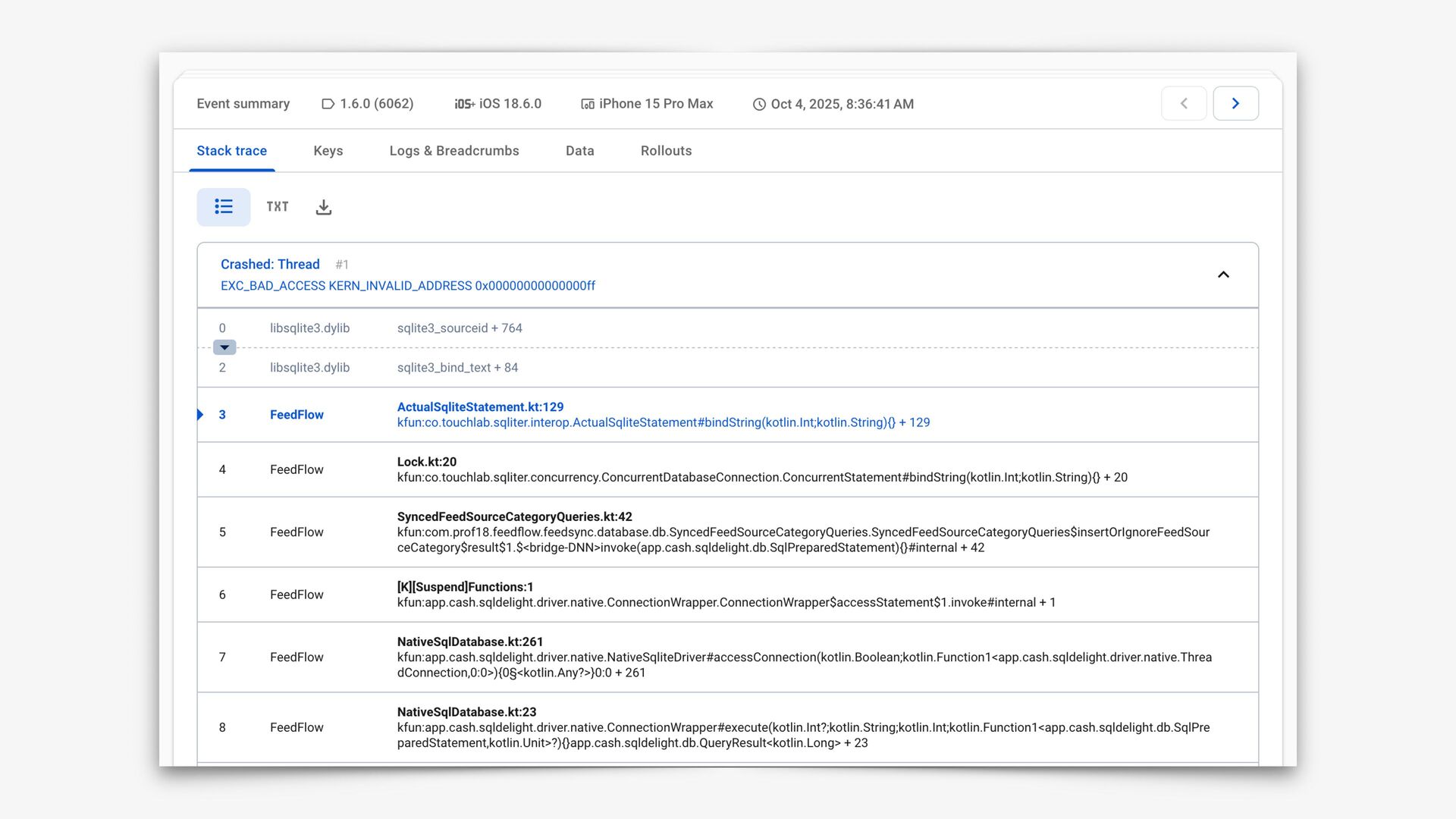1456x819 pixels.
Task: Collapse the Crashed Thread section
Action: pos(1223,275)
